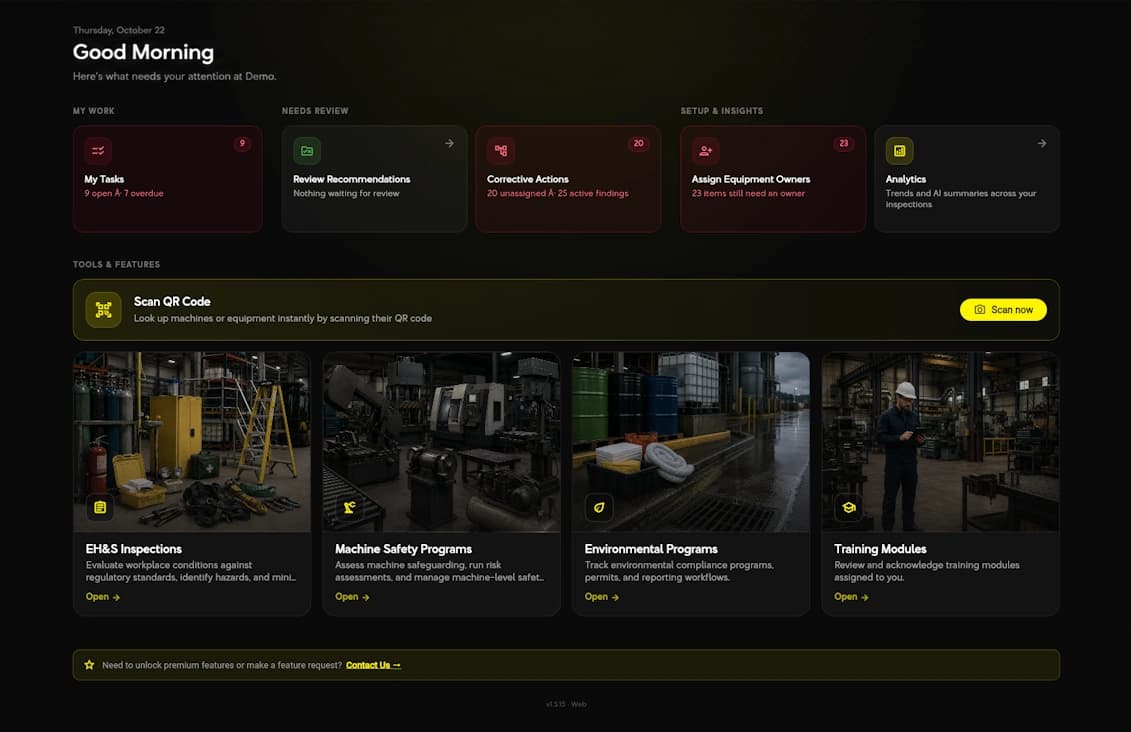Open EH&S Inspections via its Open link
This screenshot has height=732, width=1131.
(x=103, y=597)
